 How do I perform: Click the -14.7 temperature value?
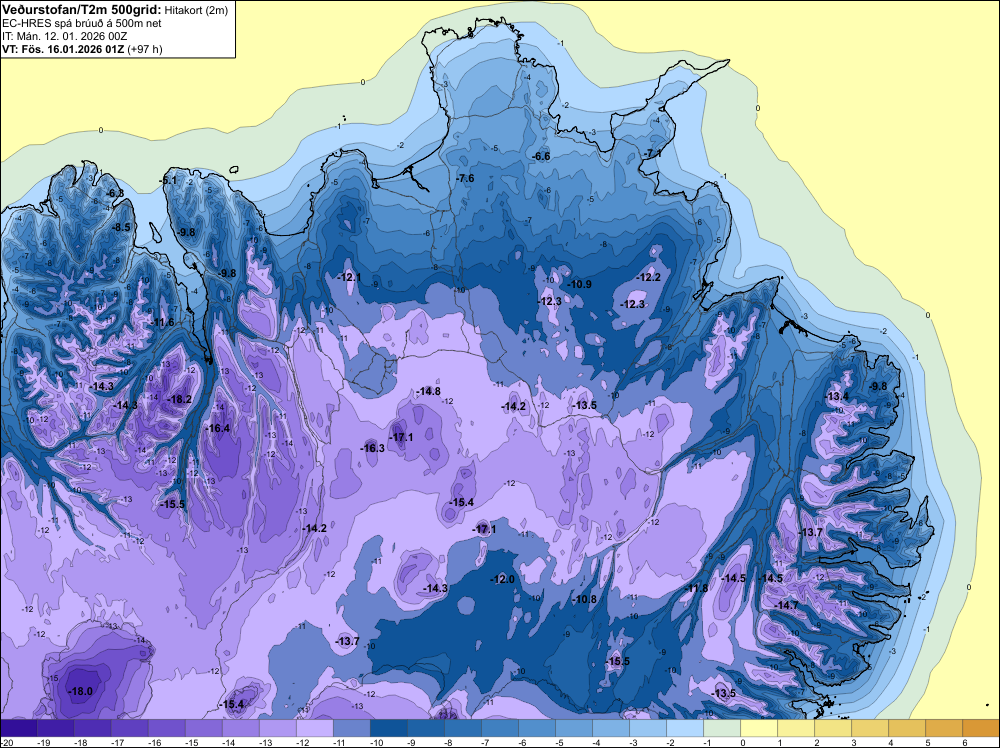(786, 605)
